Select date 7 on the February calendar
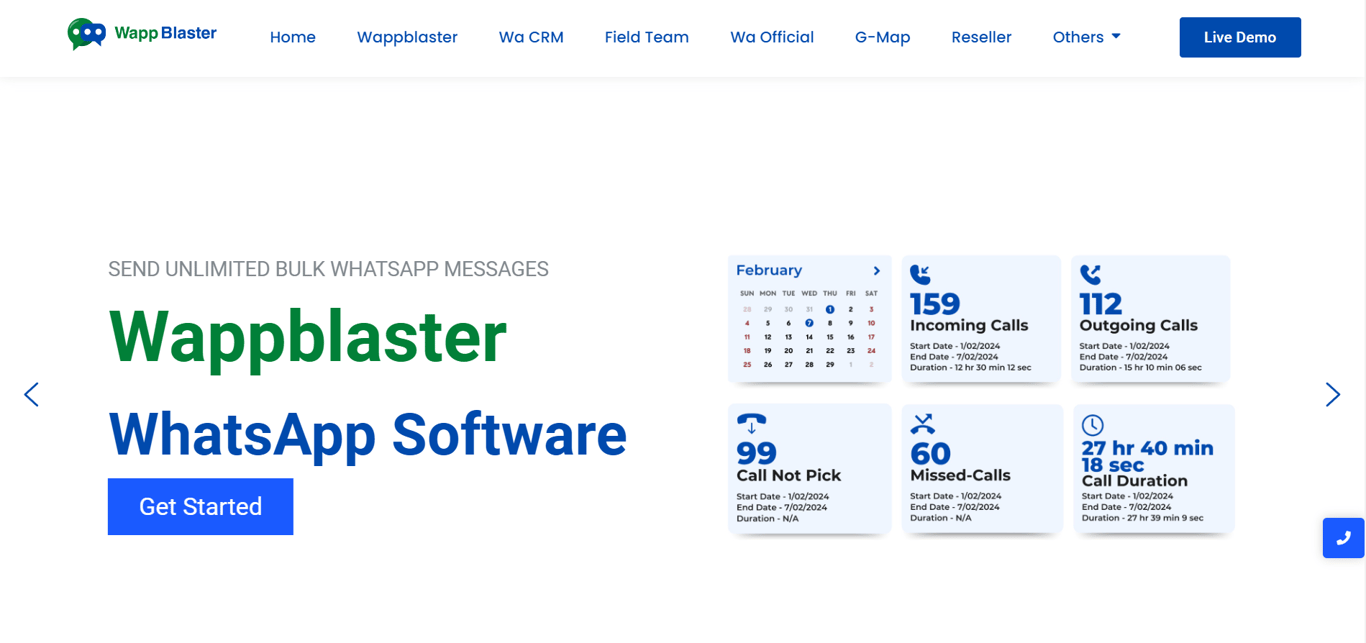Image resolution: width=1366 pixels, height=643 pixels. click(x=809, y=323)
